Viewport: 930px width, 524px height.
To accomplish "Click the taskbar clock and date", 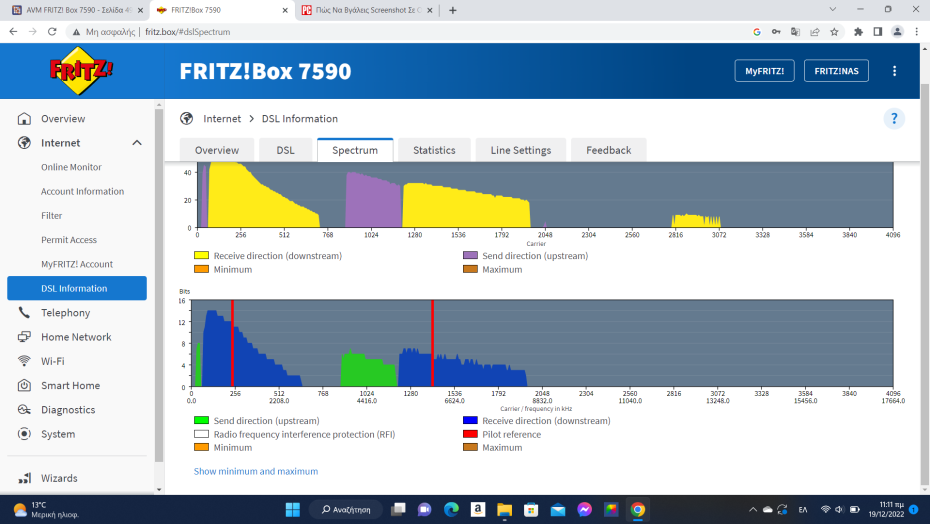I will pos(886,510).
